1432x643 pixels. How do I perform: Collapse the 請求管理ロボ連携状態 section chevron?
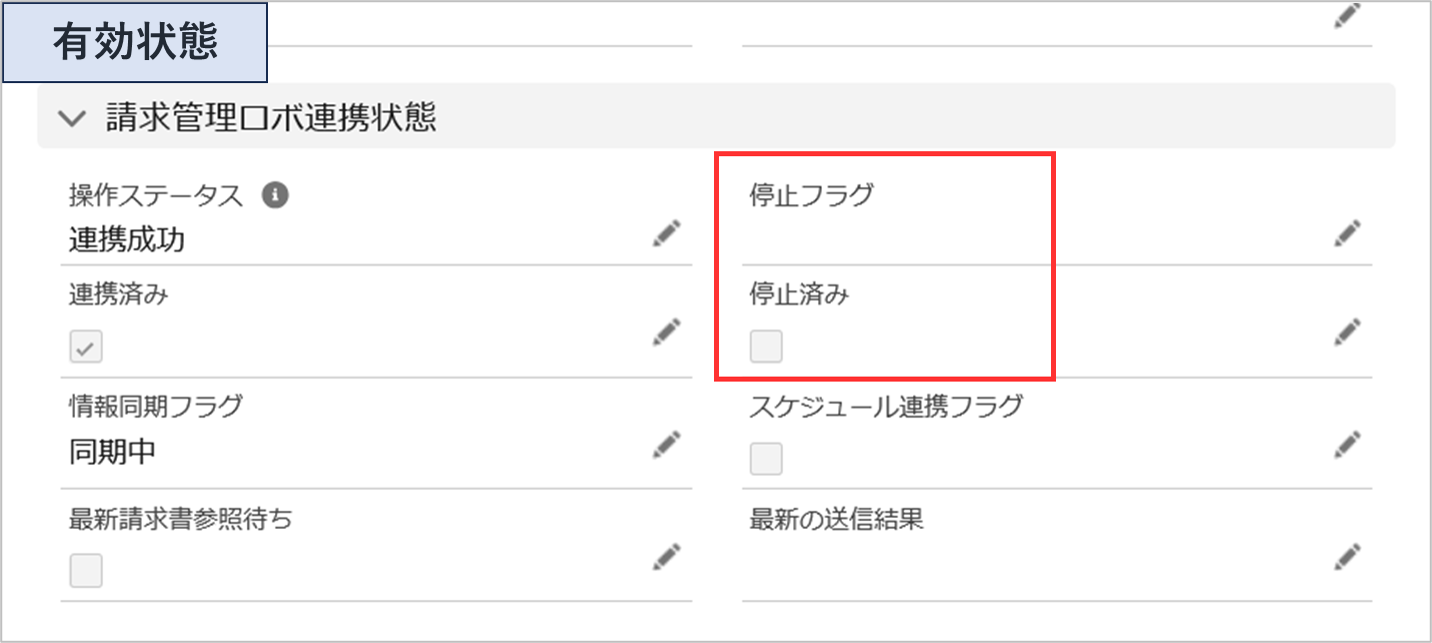coord(72,118)
